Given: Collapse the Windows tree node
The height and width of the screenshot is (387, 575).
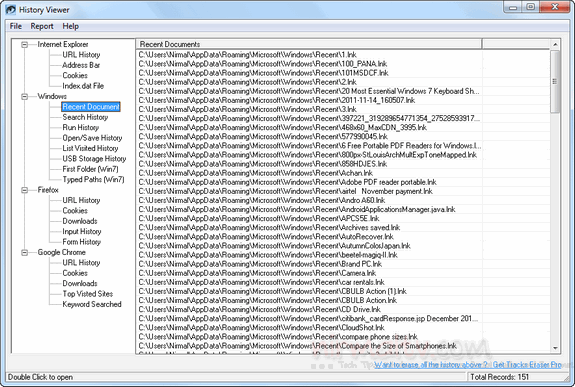Looking at the screenshot, I should click(x=25, y=96).
